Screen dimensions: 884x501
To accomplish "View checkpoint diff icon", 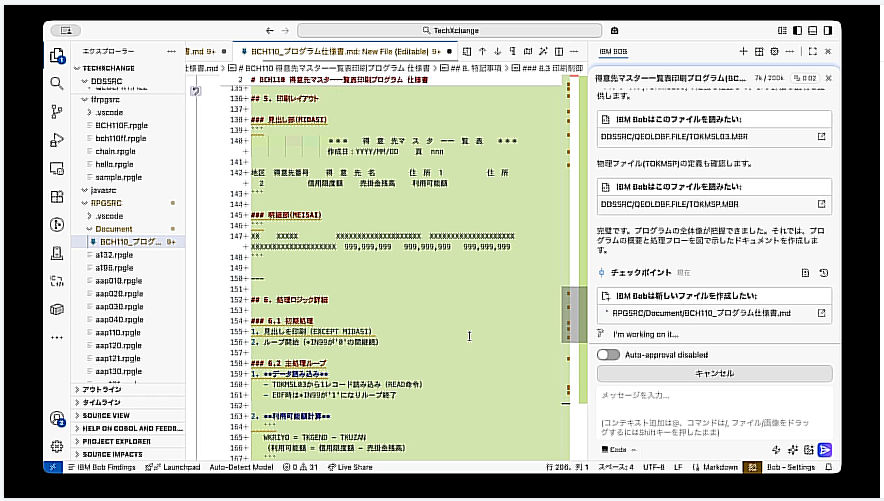I will tap(806, 273).
